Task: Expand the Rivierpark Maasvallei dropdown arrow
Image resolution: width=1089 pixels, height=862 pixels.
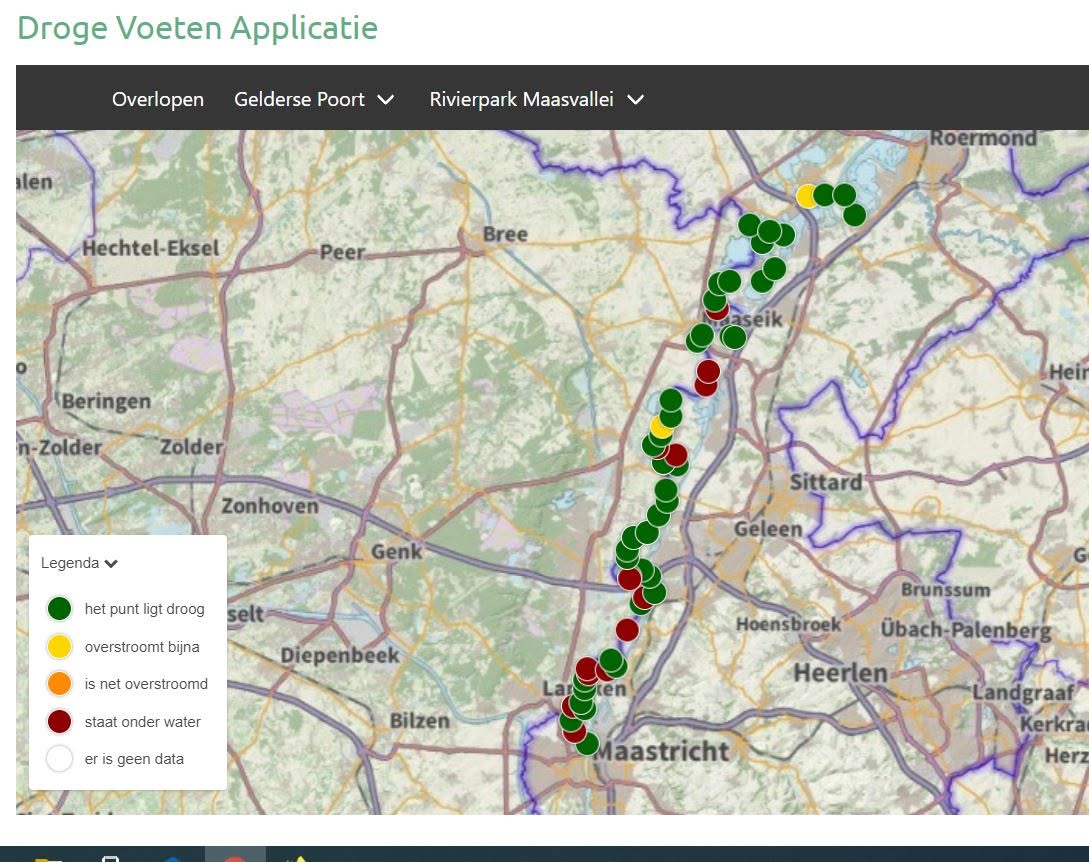Action: click(635, 100)
